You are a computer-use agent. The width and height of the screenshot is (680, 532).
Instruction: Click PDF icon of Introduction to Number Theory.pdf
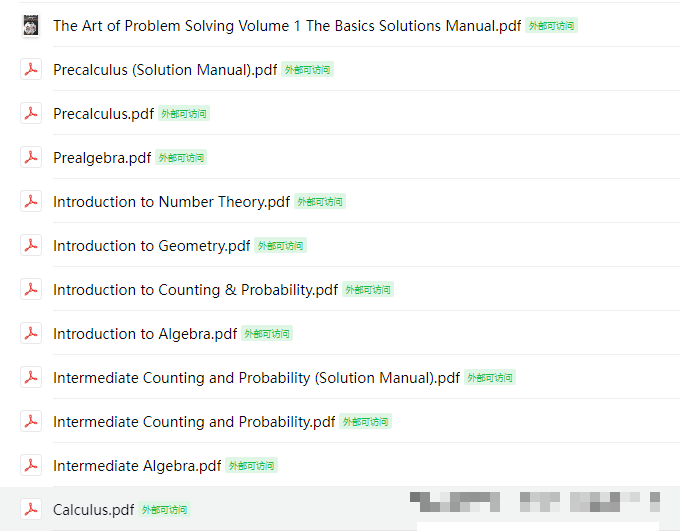point(31,201)
